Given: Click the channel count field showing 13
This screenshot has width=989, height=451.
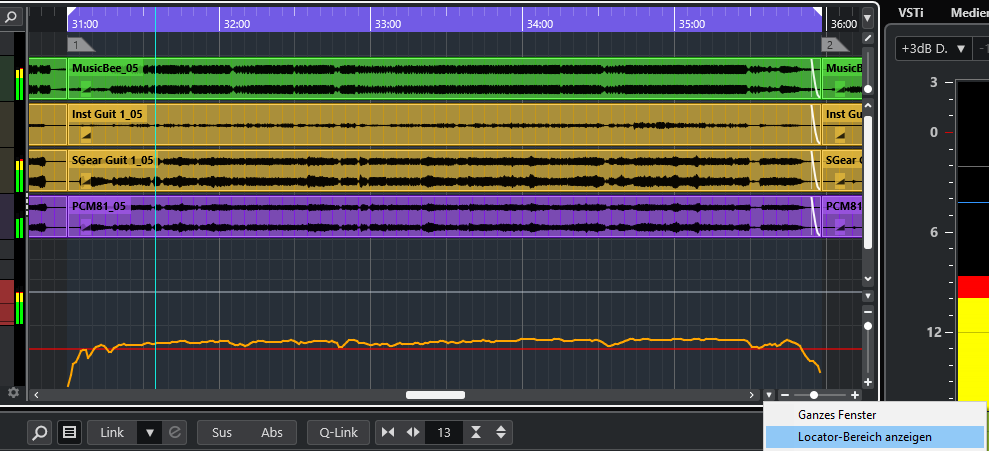Looking at the screenshot, I should pyautogui.click(x=444, y=433).
